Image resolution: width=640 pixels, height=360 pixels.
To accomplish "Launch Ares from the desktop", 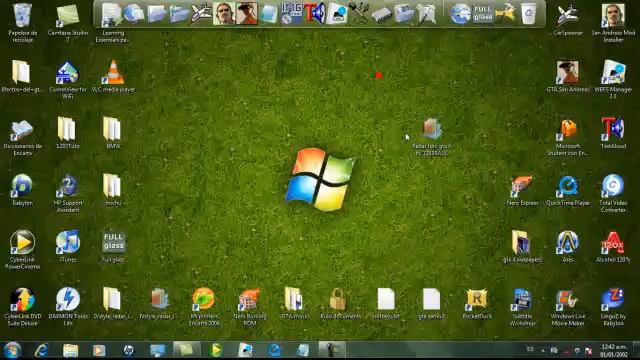I will 567,247.
